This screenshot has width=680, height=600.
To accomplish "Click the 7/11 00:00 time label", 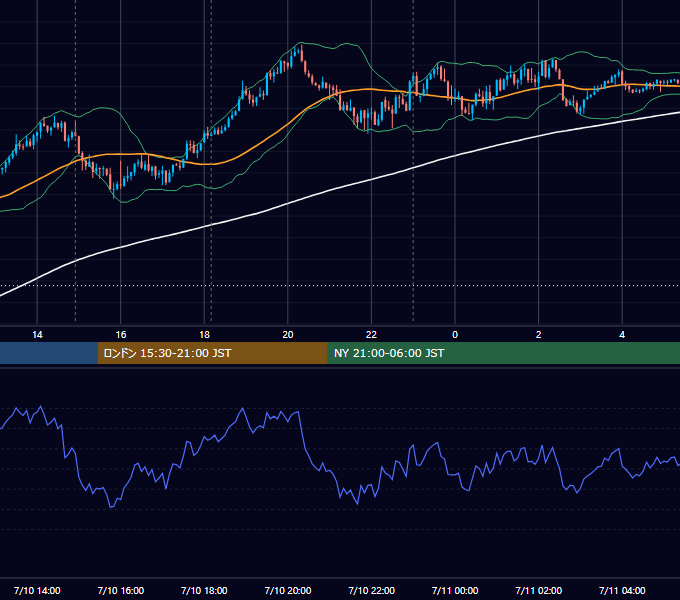I will pos(455,590).
